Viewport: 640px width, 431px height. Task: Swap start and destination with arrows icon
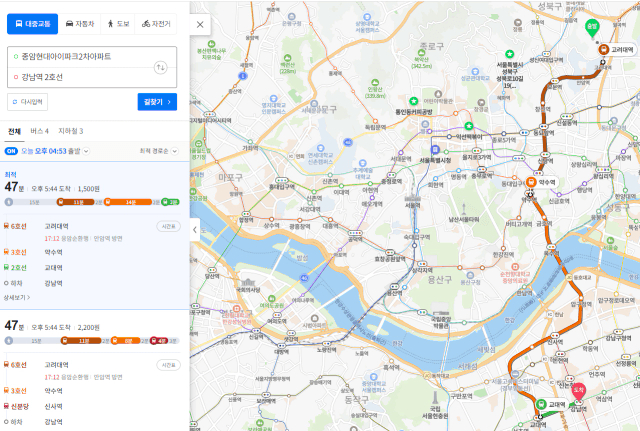[161, 67]
